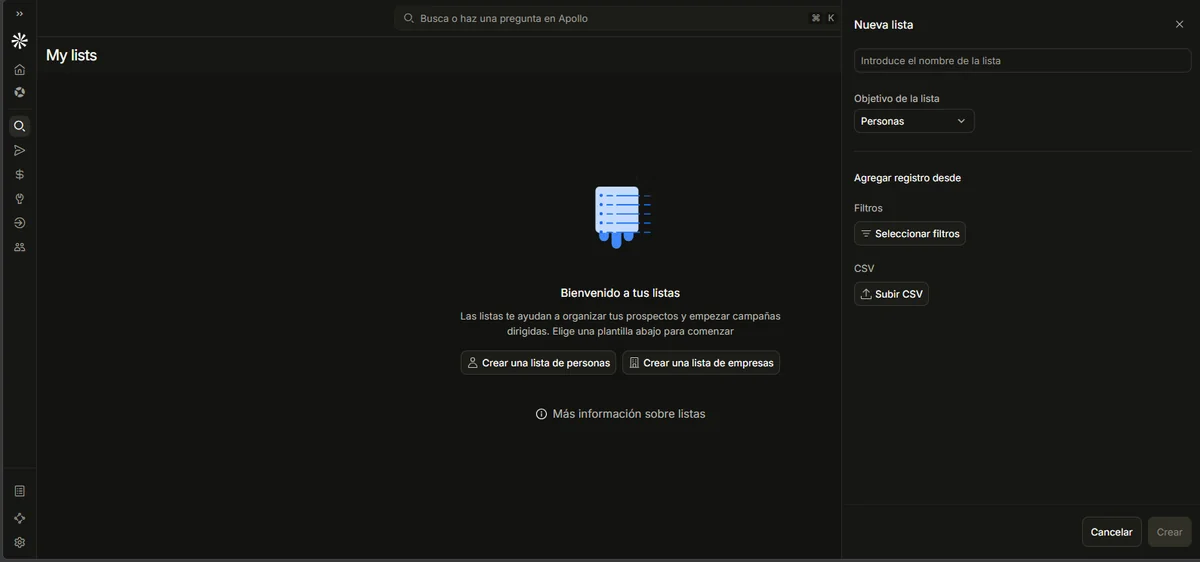
Task: Click Crear una lista de empresas
Action: 701,363
